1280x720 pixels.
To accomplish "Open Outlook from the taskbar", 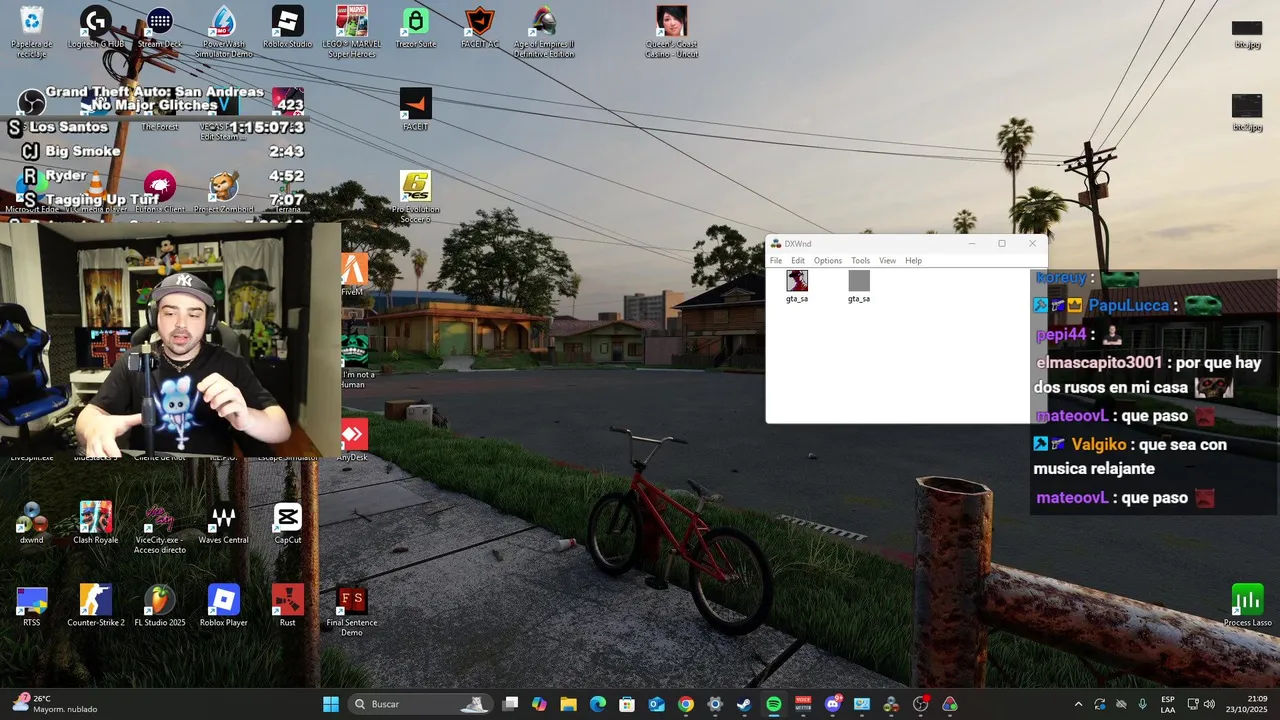I will 656,704.
